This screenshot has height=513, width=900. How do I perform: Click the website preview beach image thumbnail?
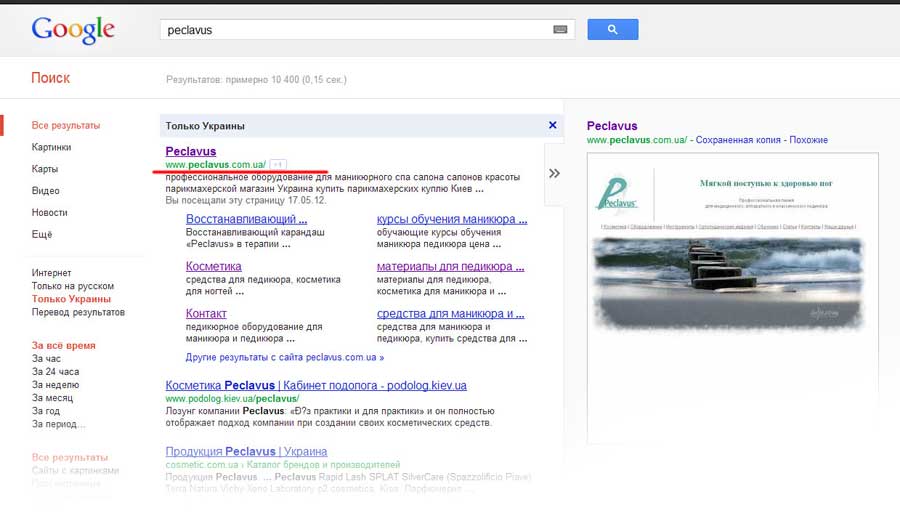click(728, 284)
